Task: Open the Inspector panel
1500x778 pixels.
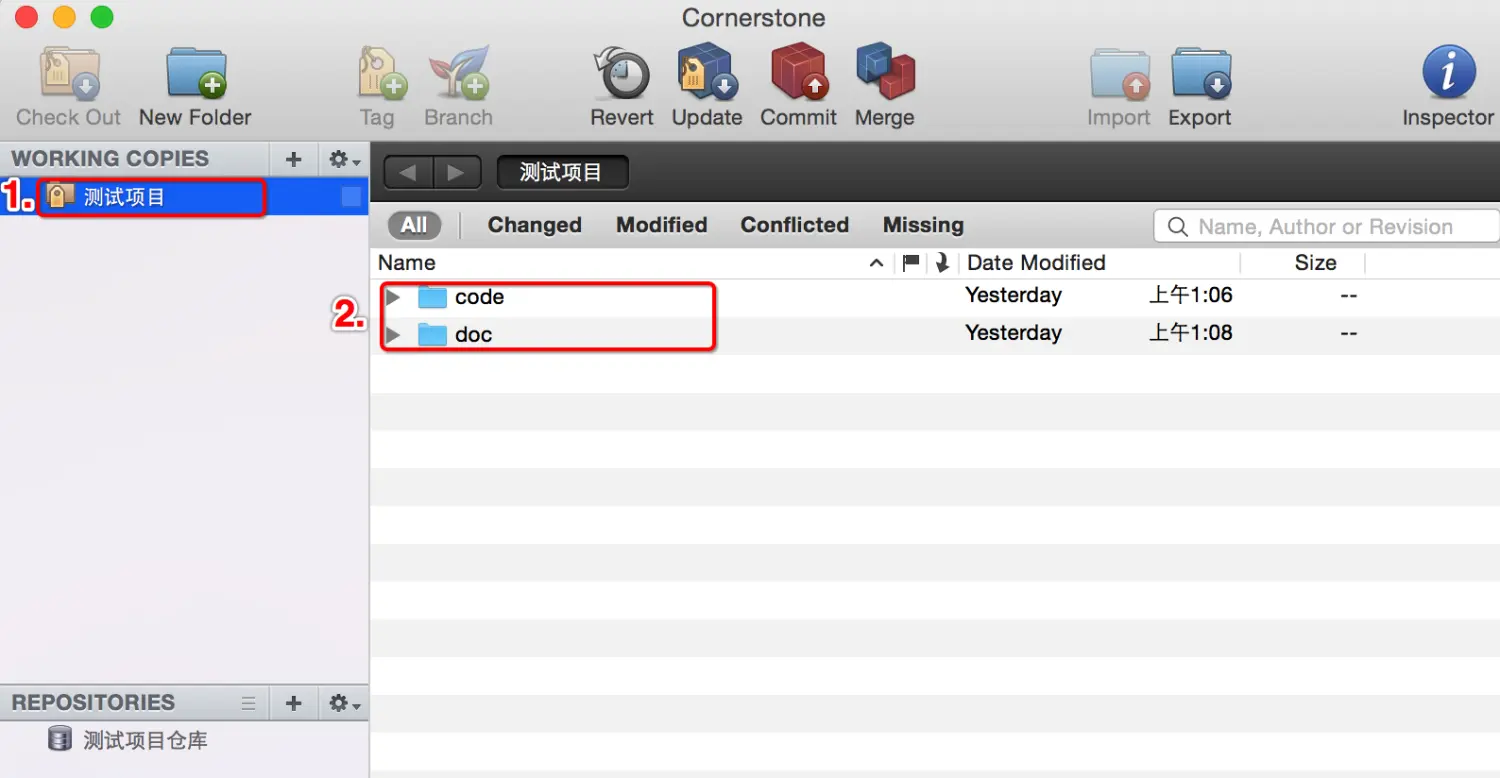Action: point(1448,72)
